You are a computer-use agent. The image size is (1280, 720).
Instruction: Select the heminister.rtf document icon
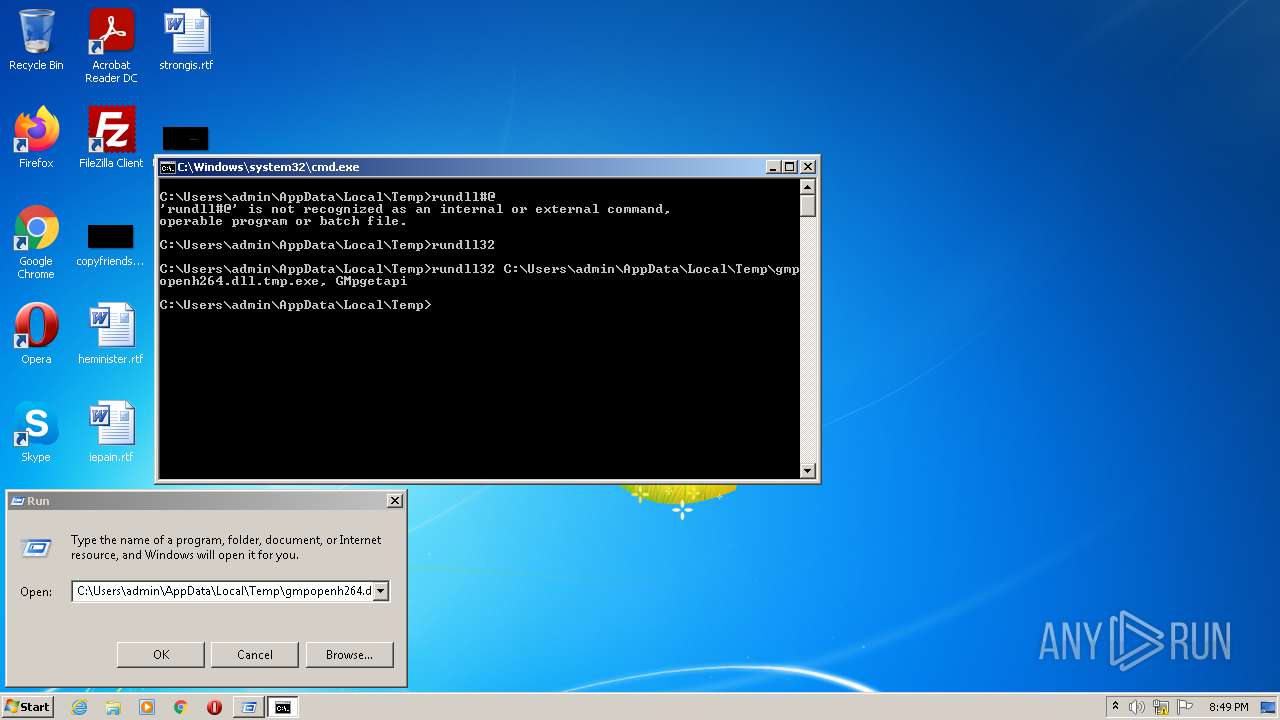click(111, 334)
